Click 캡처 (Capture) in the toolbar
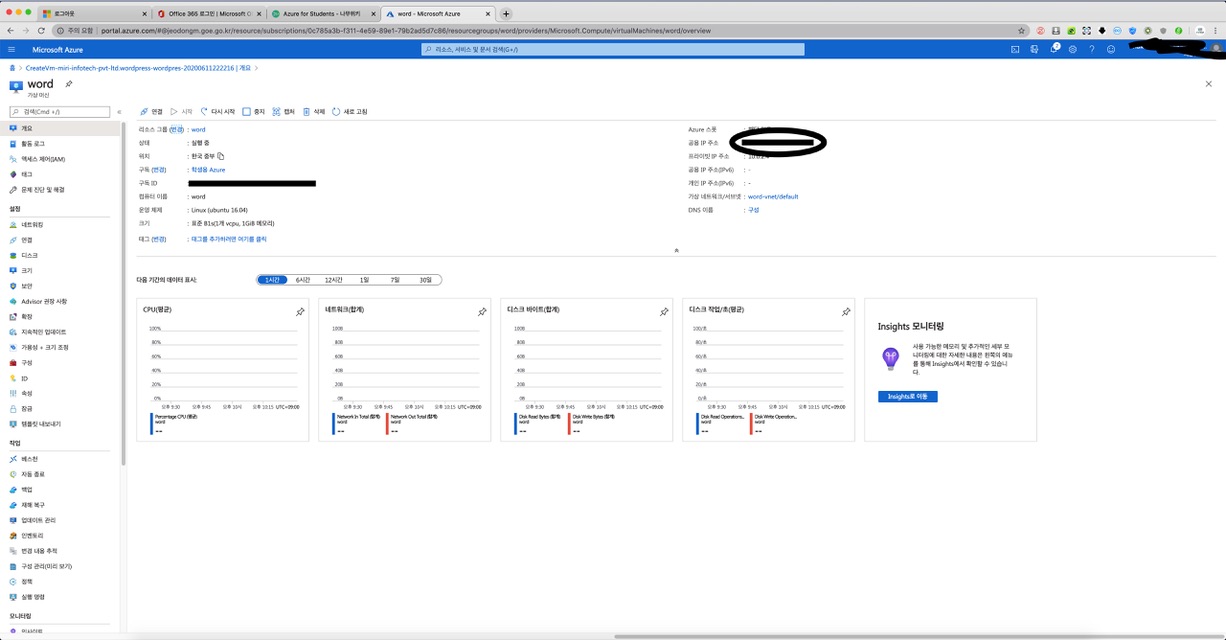 pos(284,112)
